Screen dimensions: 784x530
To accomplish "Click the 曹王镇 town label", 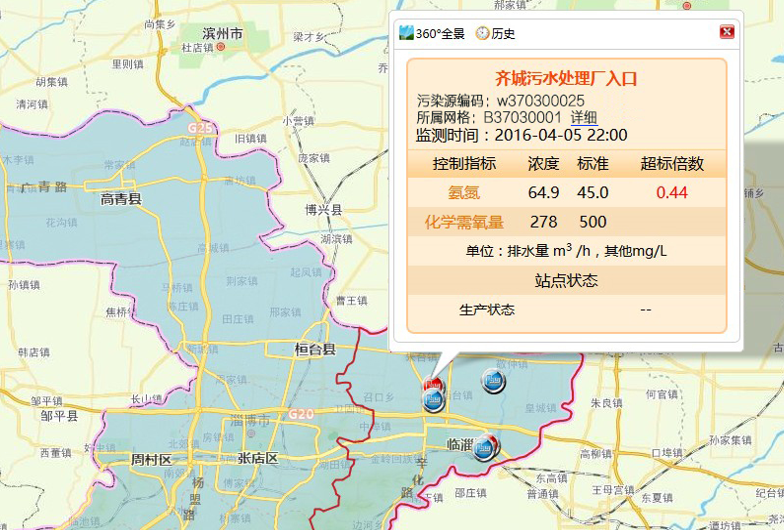I will (352, 300).
